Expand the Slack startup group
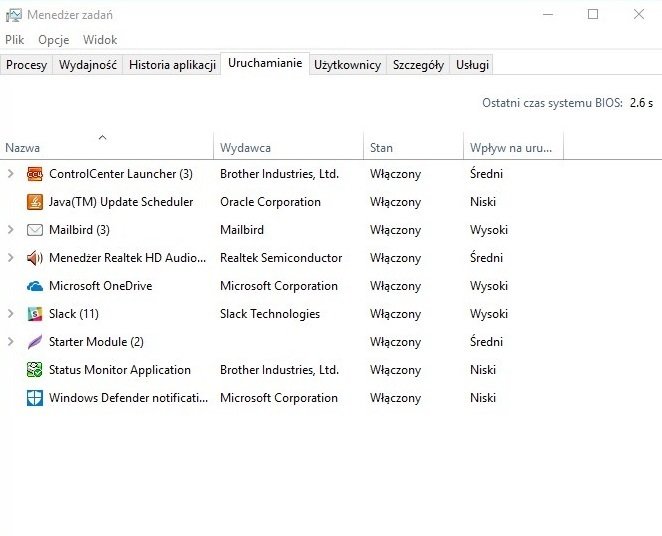662x536 pixels. [11, 314]
